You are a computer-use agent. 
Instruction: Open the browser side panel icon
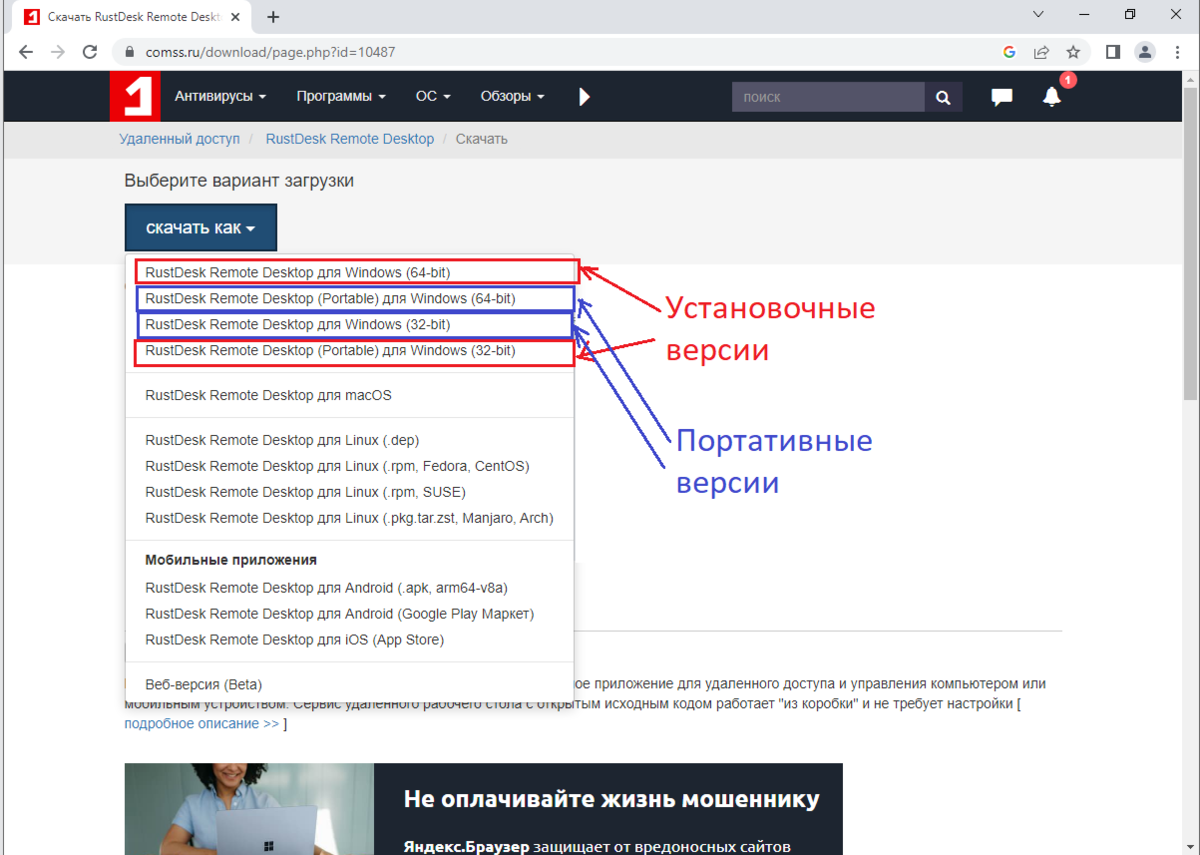coord(1113,52)
